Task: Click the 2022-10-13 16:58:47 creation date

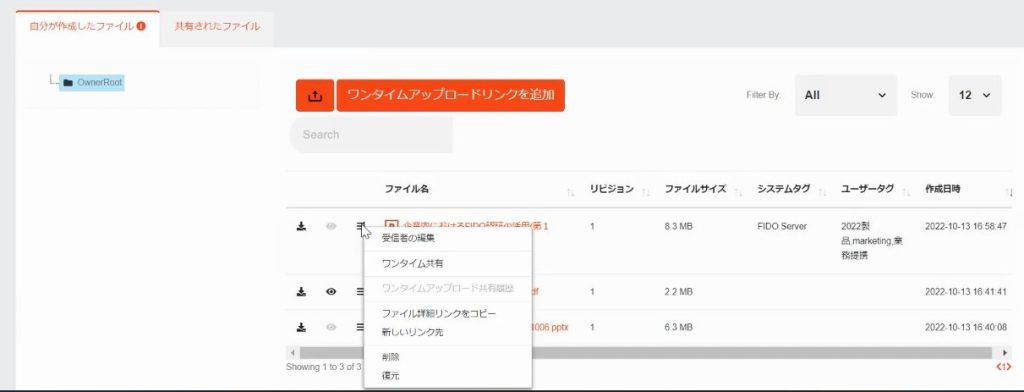Action: point(966,226)
